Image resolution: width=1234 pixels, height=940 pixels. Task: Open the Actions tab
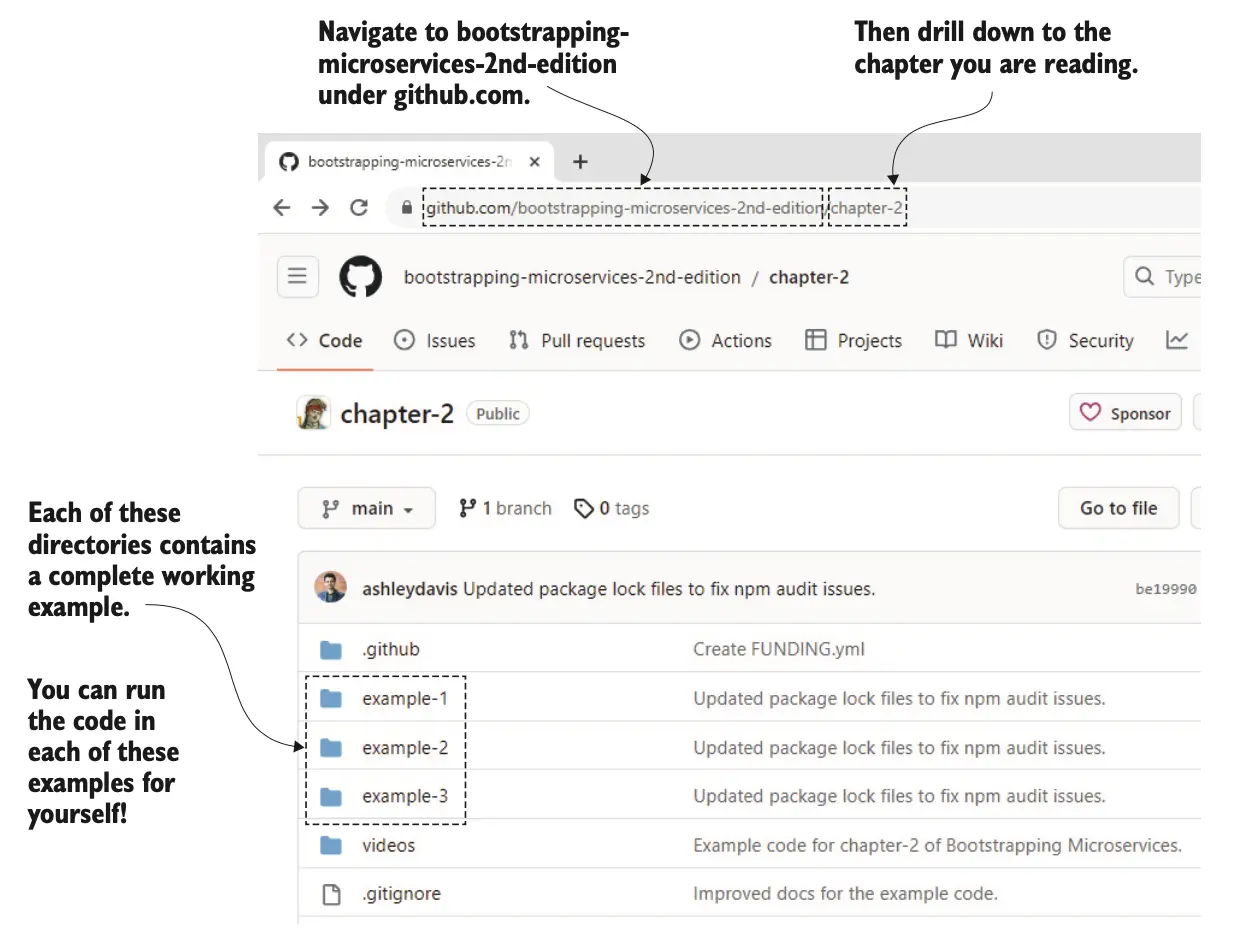[x=726, y=341]
